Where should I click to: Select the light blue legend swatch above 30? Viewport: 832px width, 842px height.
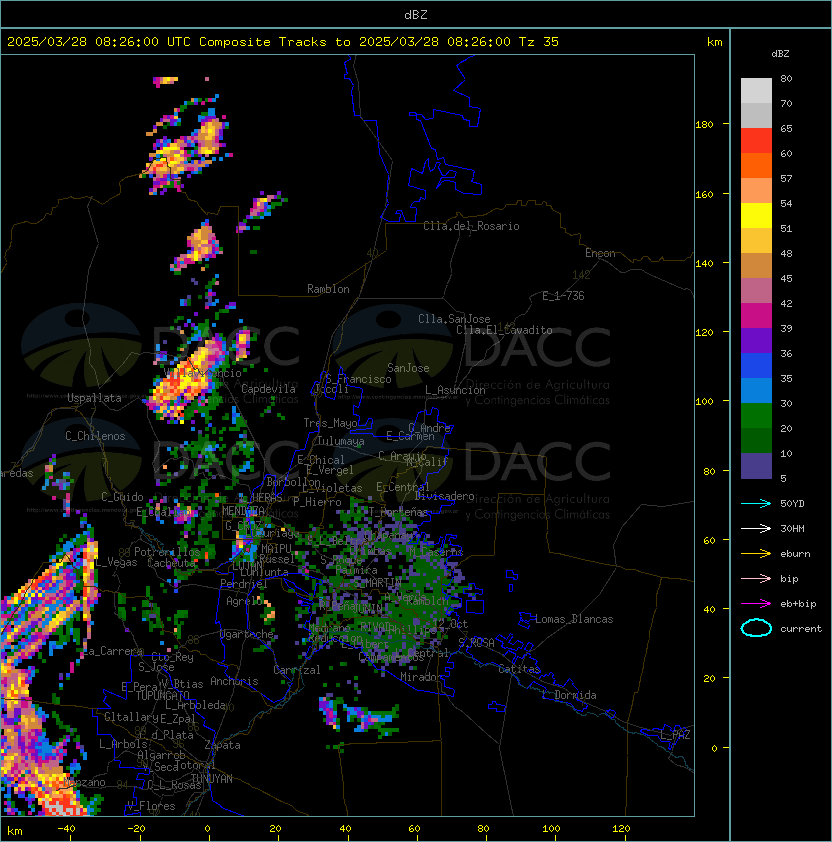coord(756,390)
